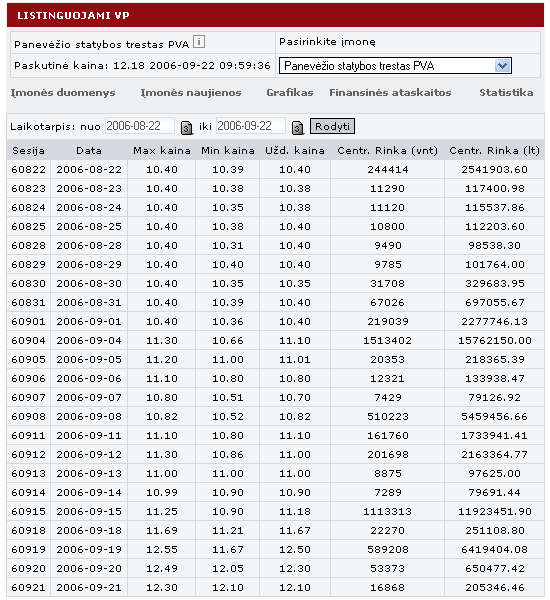Image resolution: width=550 pixels, height=600 pixels.
Task: Select Panevėžio statybos trestas PVA combo box
Action: (x=395, y=66)
